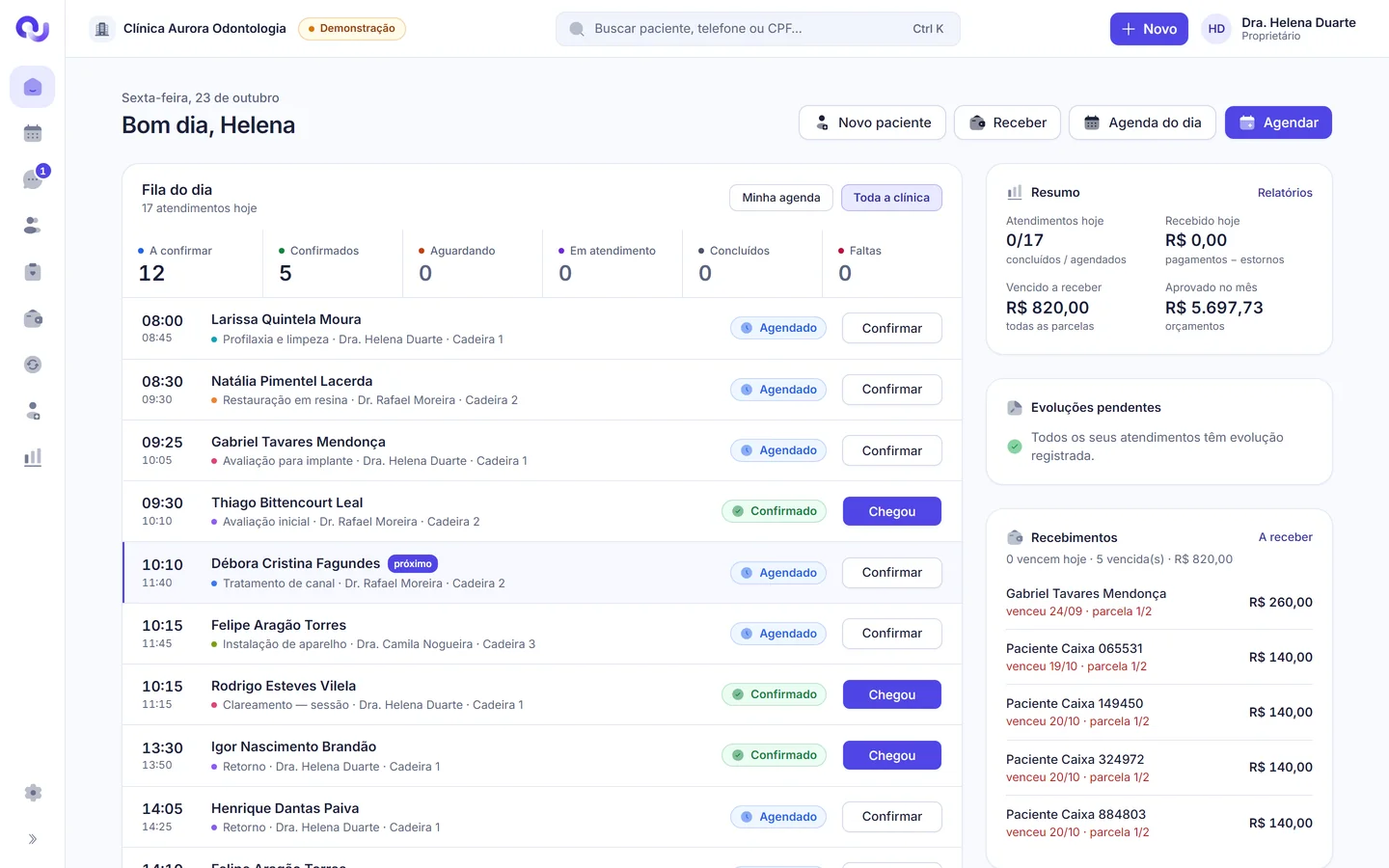1389x868 pixels.
Task: Open the wallet icon in the sidebar
Action: [33, 318]
